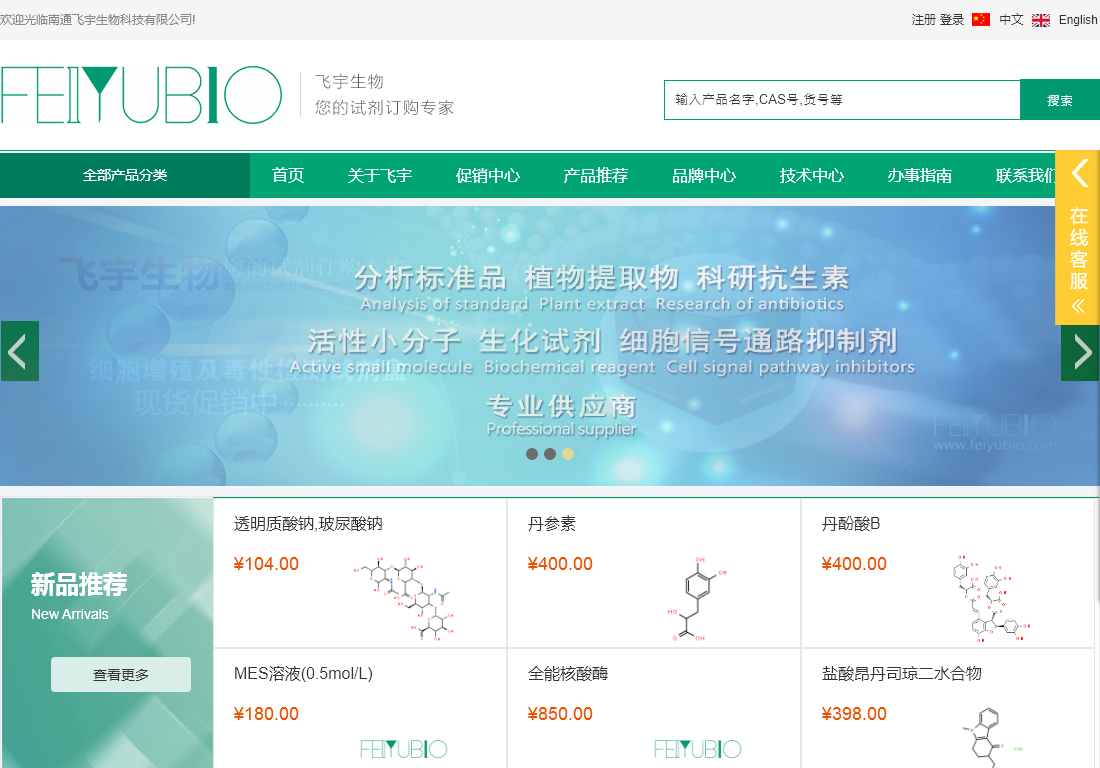Open 全部产品分类 category menu
Screen dimensions: 1100x768
tap(125, 175)
